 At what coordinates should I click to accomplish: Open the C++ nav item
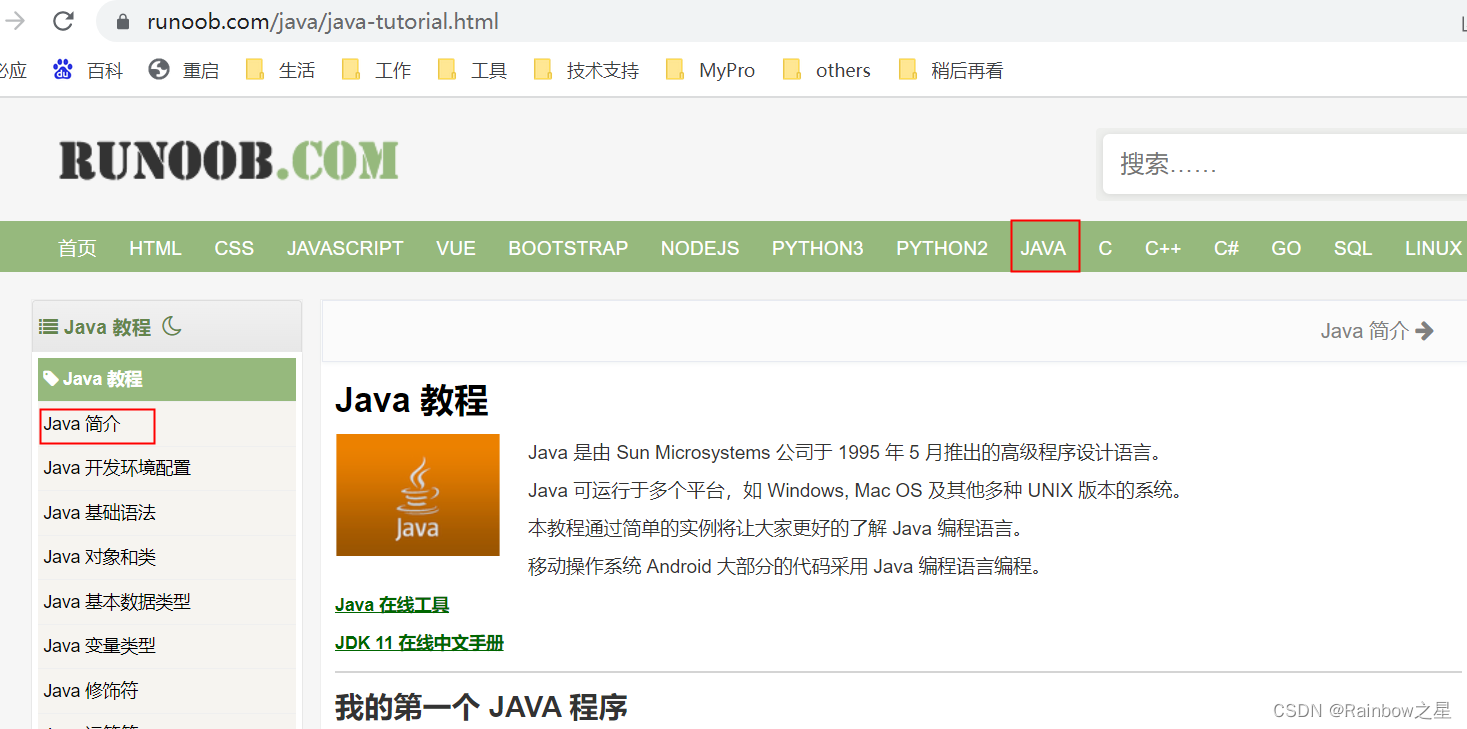(x=1163, y=248)
